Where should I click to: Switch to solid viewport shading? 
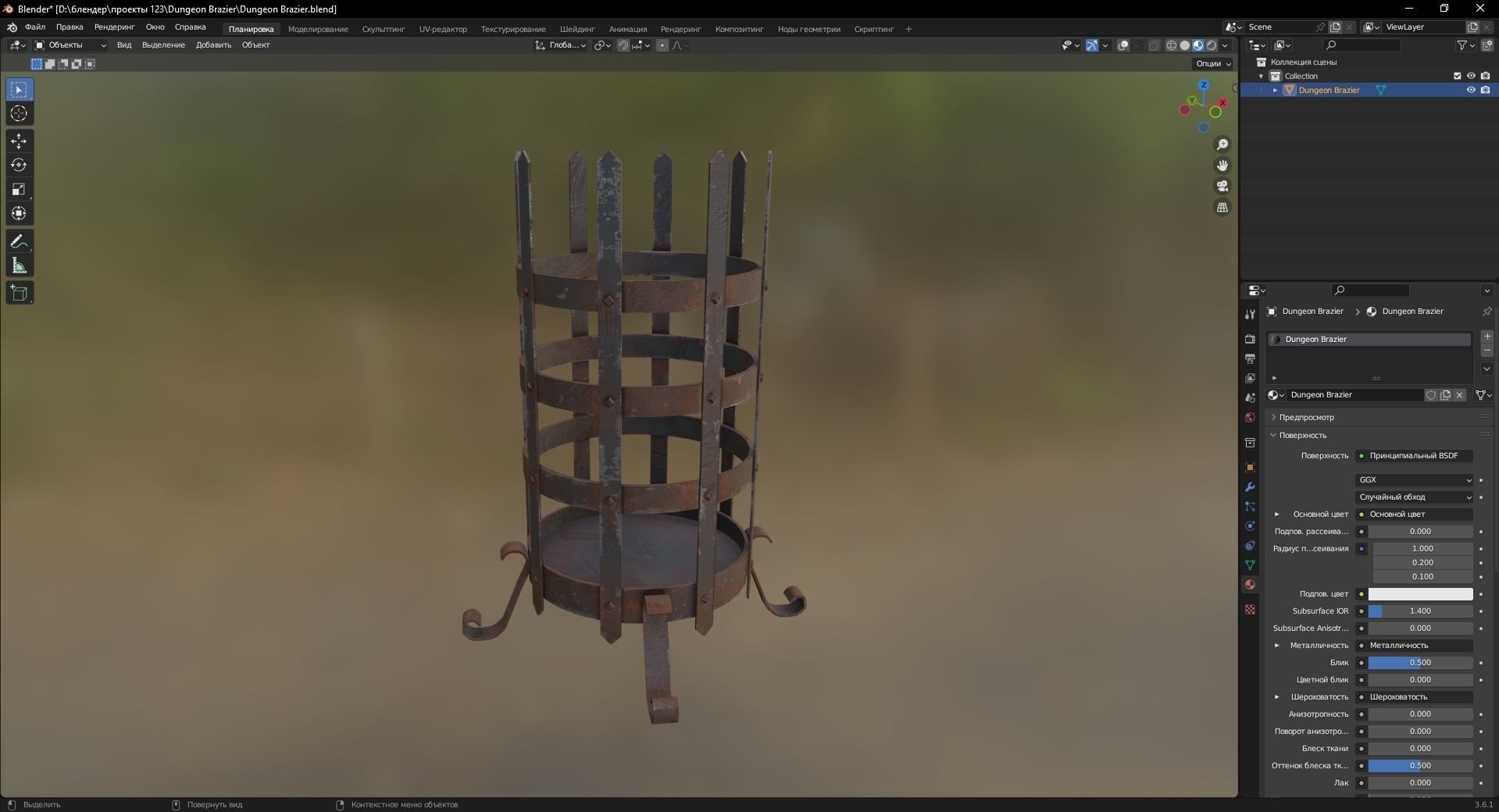[1184, 45]
